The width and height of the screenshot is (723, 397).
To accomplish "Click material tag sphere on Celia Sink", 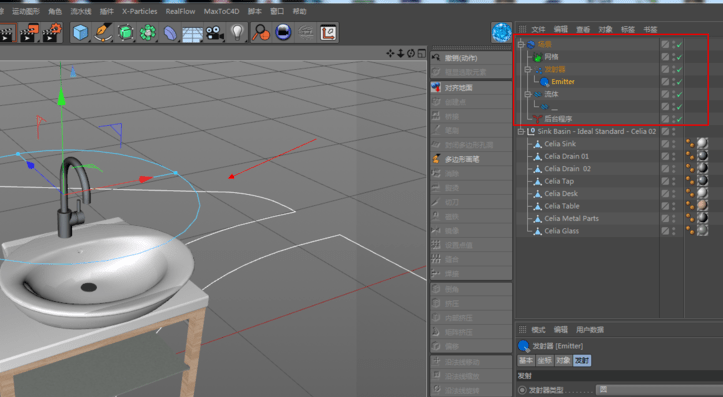I will [702, 143].
